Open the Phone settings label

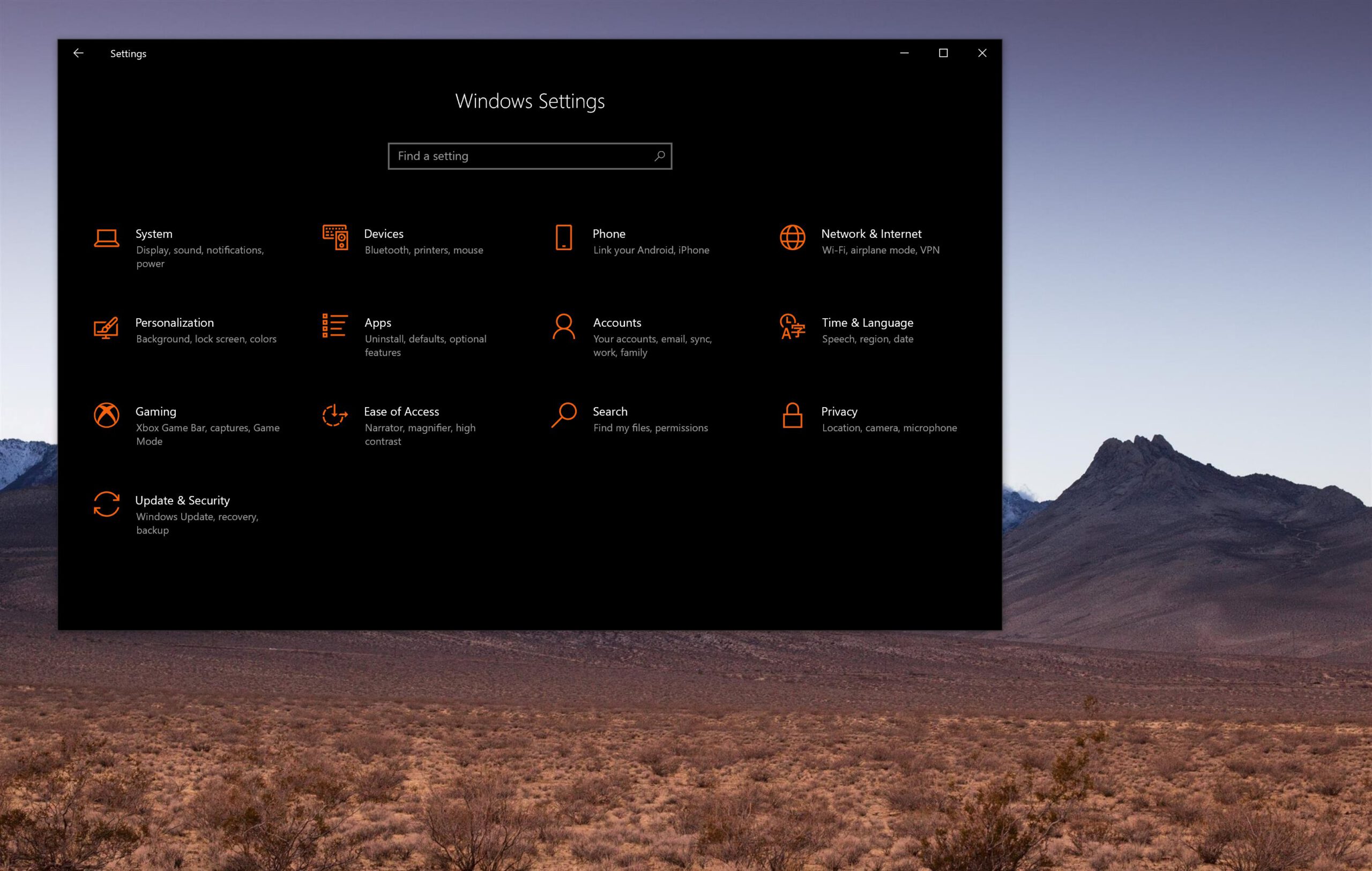(x=608, y=234)
